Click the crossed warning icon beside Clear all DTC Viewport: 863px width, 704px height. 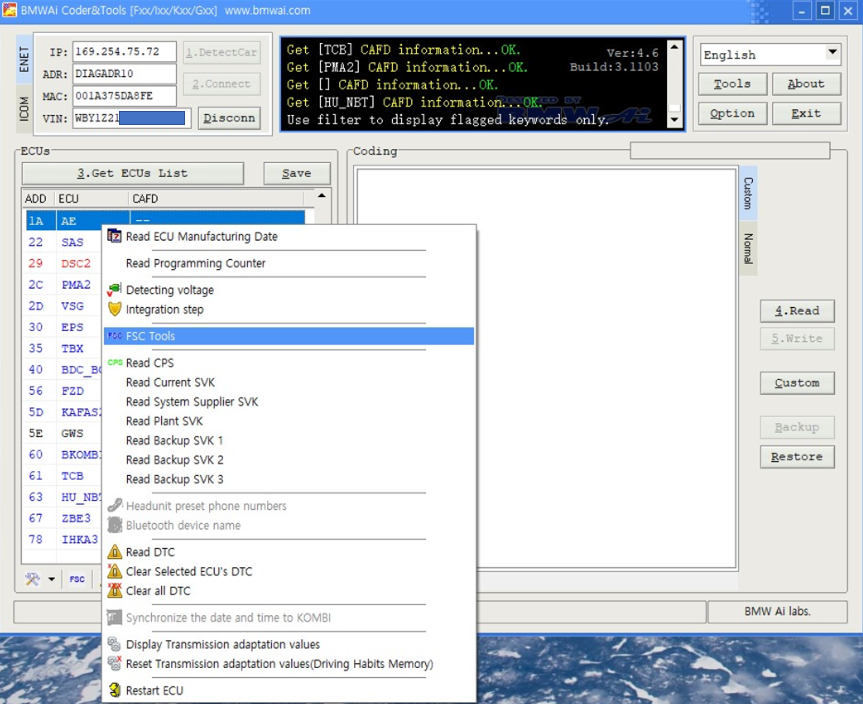[114, 590]
